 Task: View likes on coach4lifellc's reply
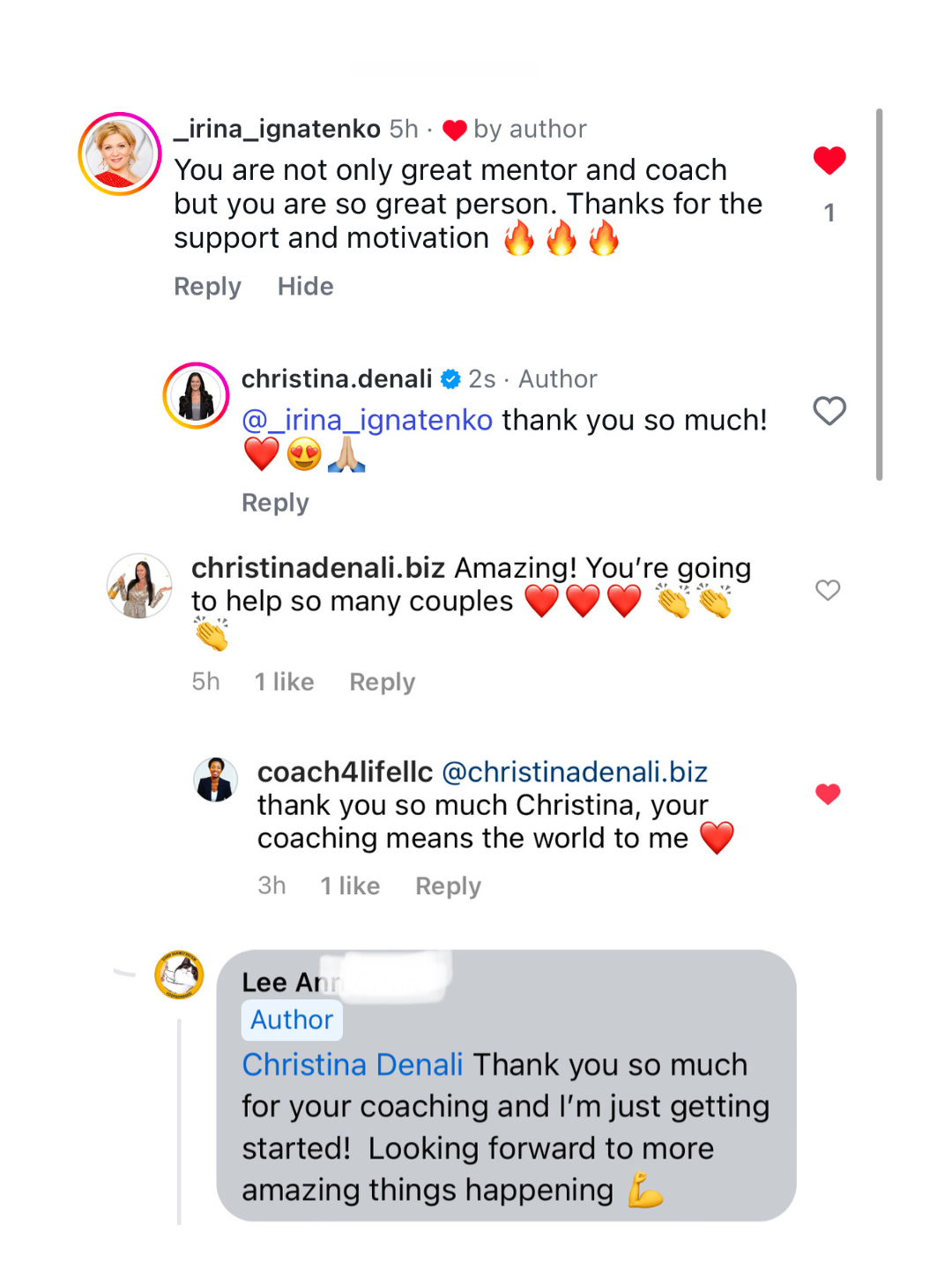(x=350, y=885)
